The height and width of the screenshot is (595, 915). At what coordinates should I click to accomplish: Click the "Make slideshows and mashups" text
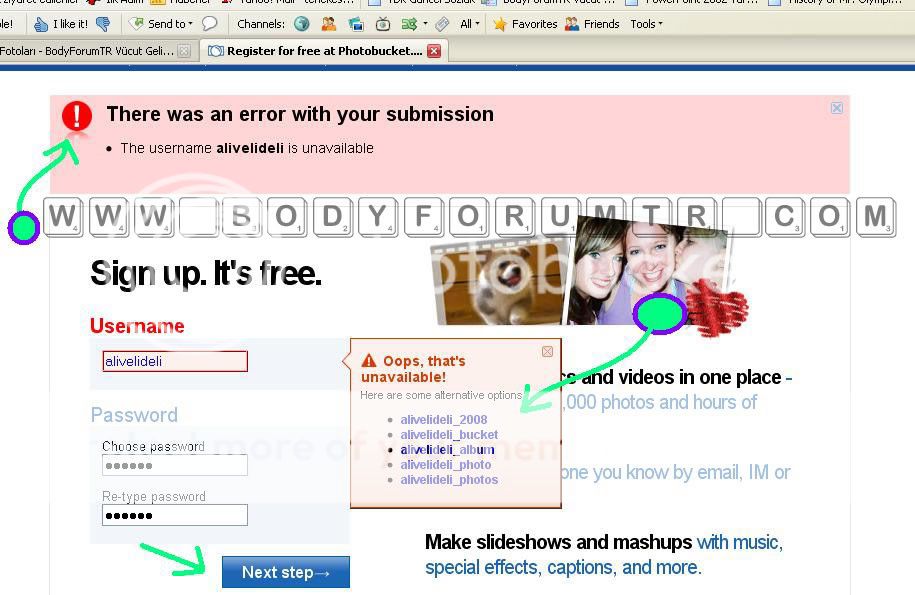[x=558, y=542]
